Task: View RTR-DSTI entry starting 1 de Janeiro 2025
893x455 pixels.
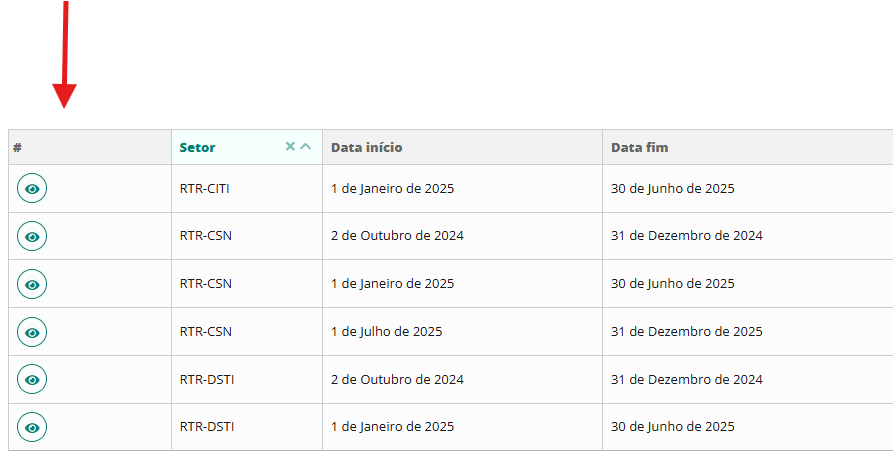Action: [32, 427]
